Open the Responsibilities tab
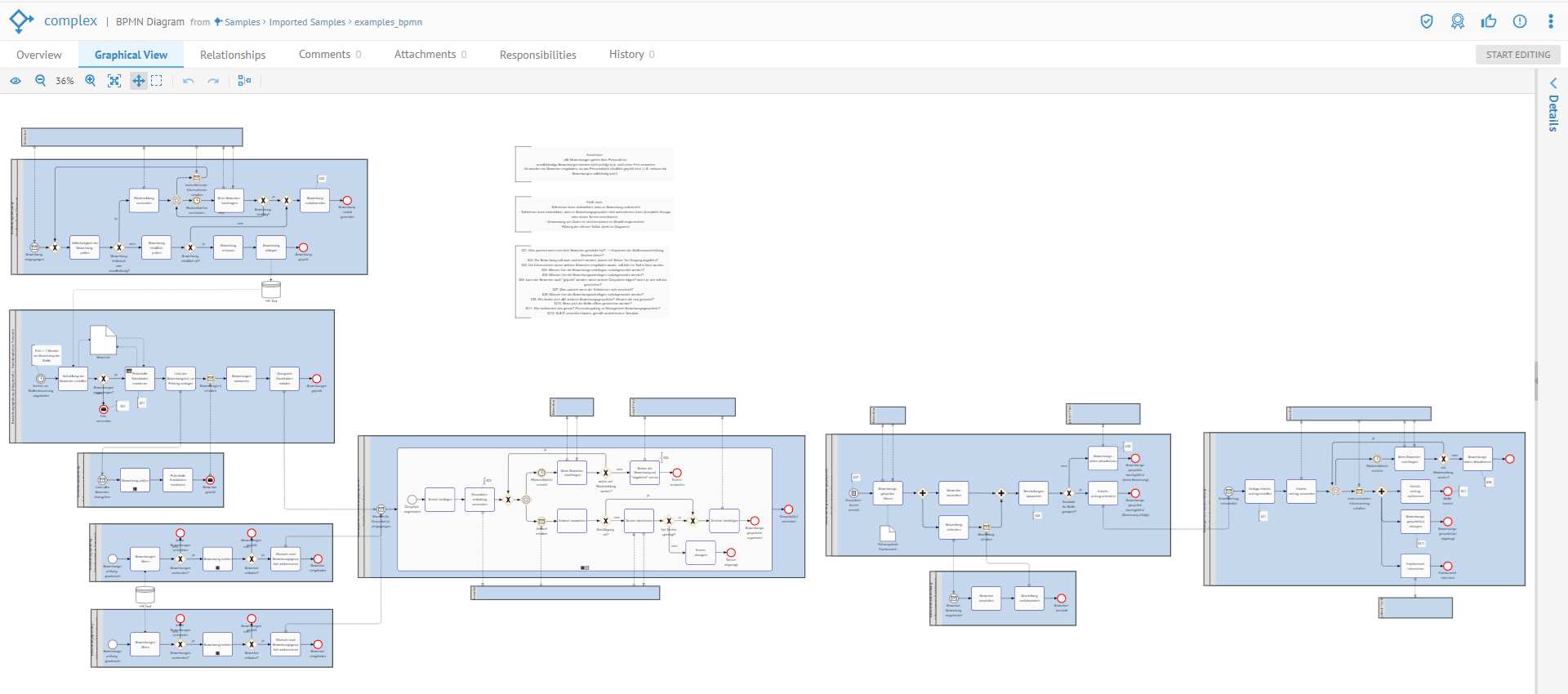1568x694 pixels. [x=537, y=55]
